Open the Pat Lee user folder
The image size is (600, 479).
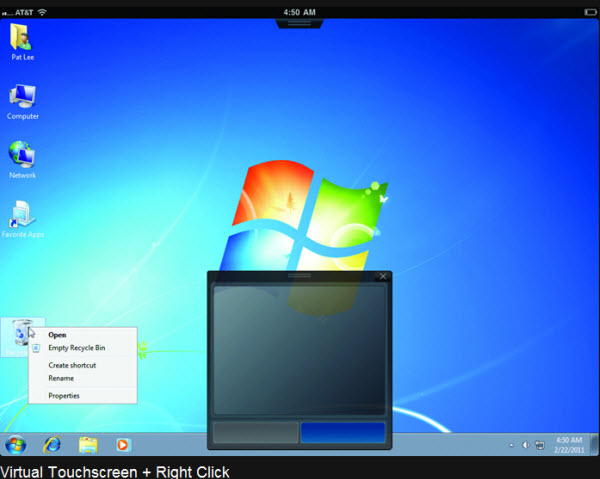coord(21,37)
